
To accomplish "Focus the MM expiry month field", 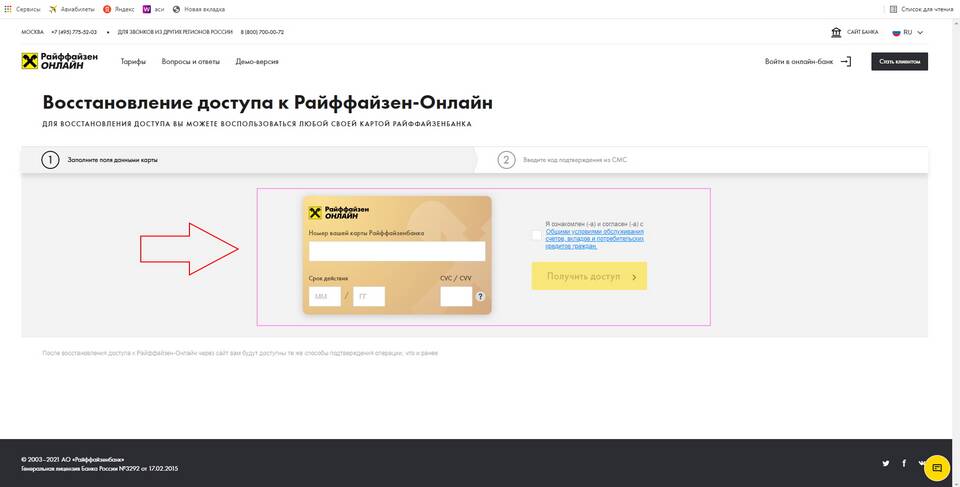I will [324, 296].
